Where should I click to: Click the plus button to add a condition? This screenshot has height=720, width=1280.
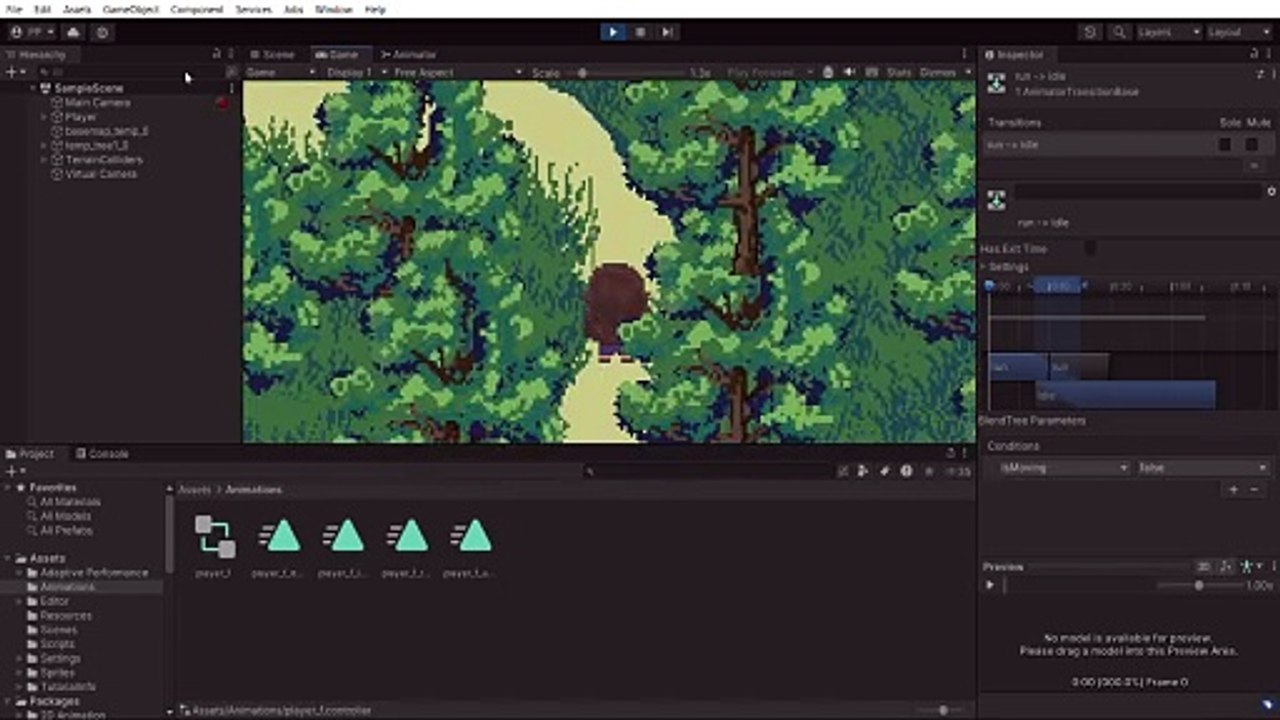pos(1233,489)
